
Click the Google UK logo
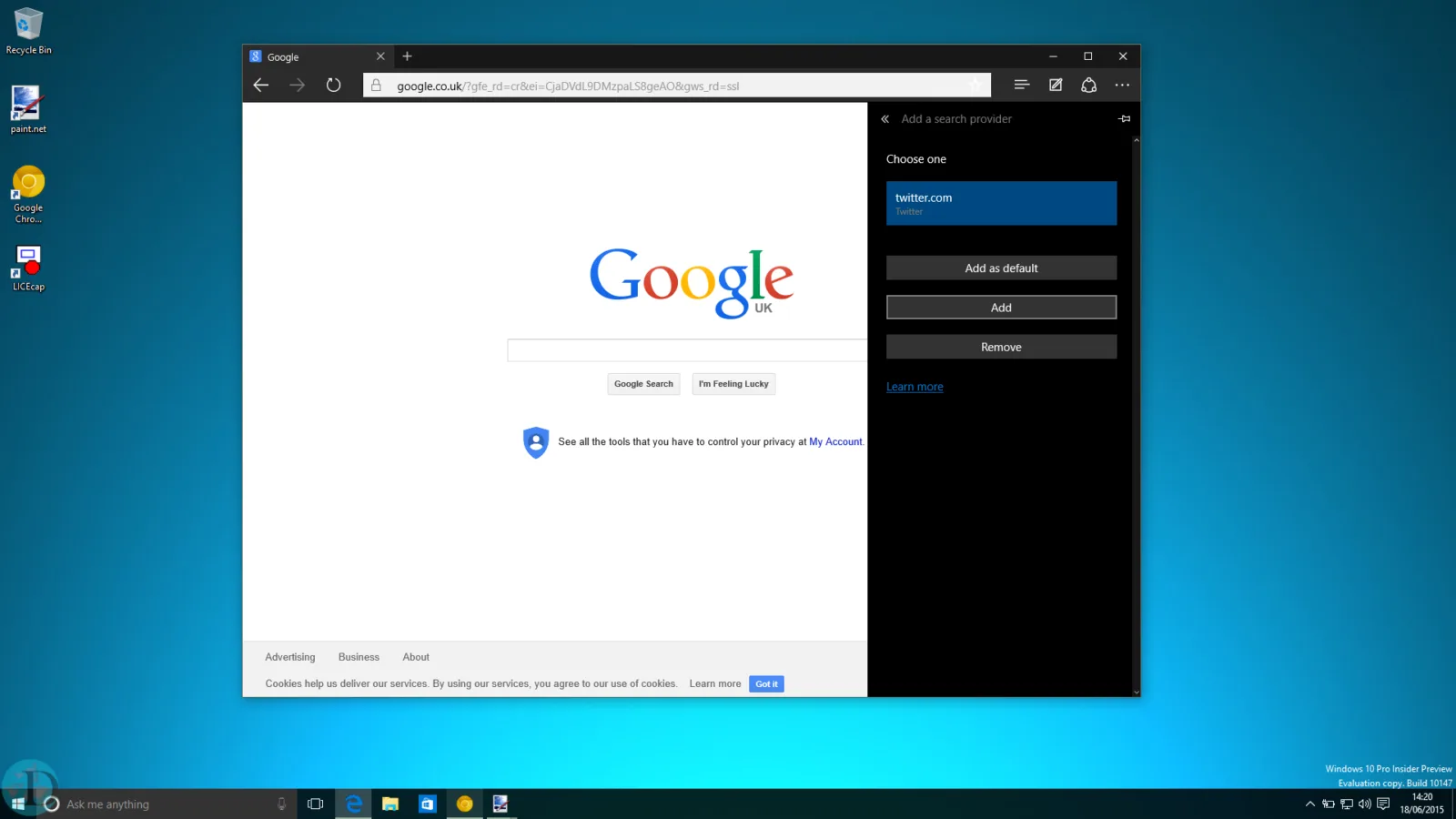point(692,282)
